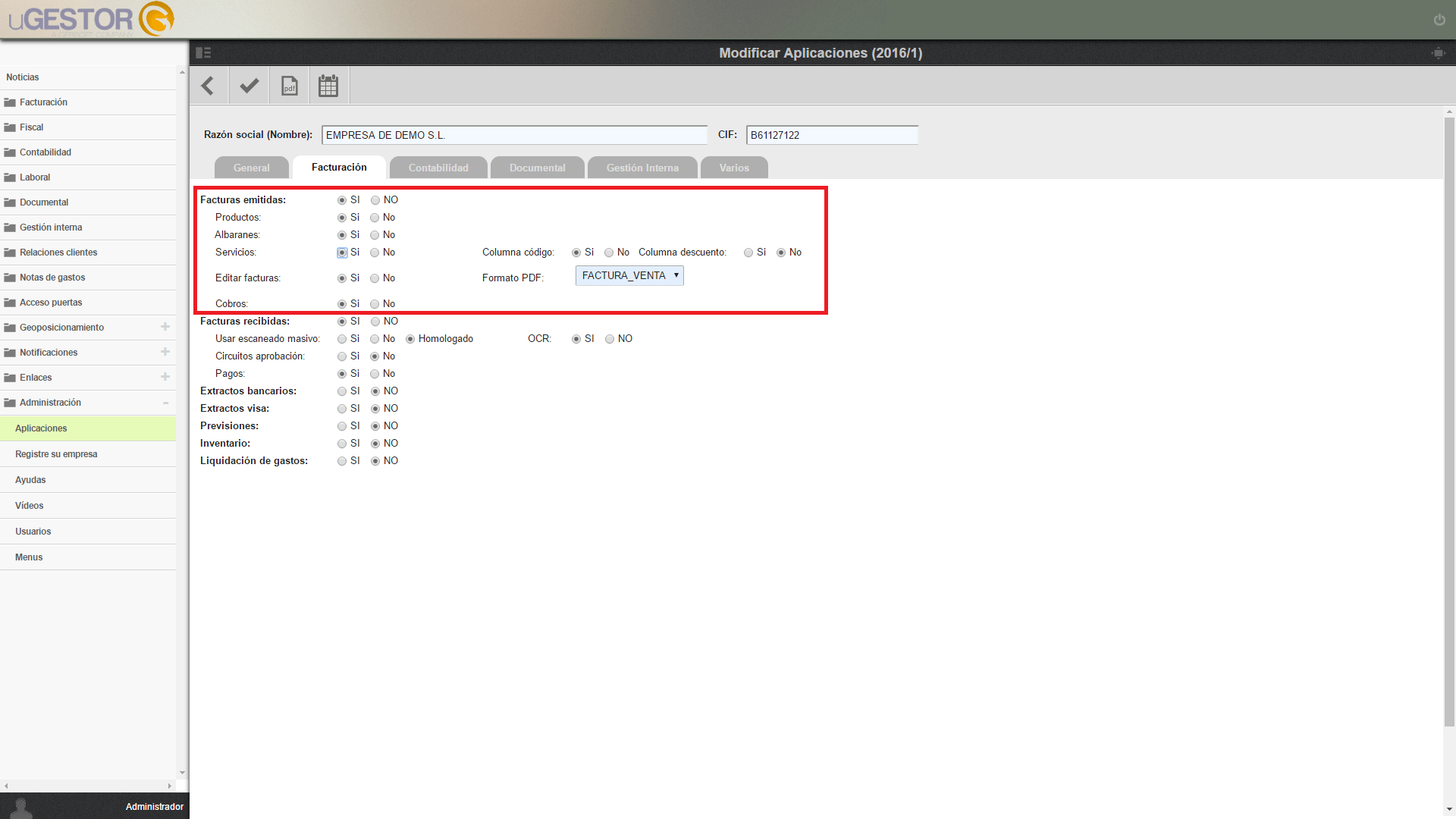Collapse Administración with minus icon
This screenshot has width=1456, height=819.
(x=165, y=403)
